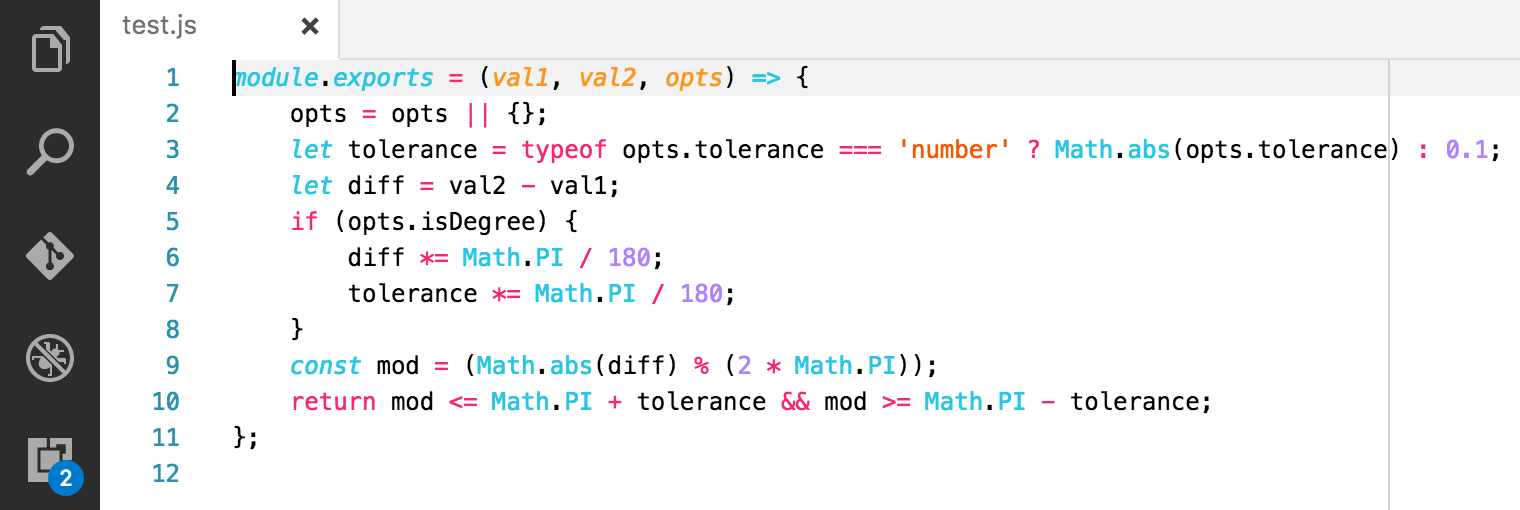Click the closing '};' on line 11
The height and width of the screenshot is (510, 1520).
click(x=246, y=438)
